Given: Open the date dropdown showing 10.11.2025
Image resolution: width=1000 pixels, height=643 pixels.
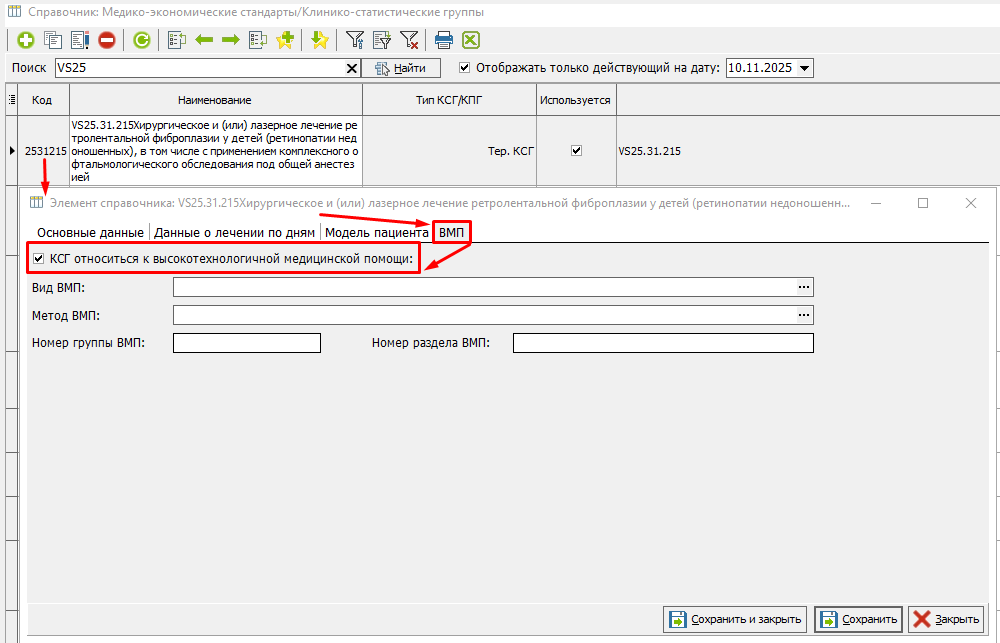Looking at the screenshot, I should (805, 68).
